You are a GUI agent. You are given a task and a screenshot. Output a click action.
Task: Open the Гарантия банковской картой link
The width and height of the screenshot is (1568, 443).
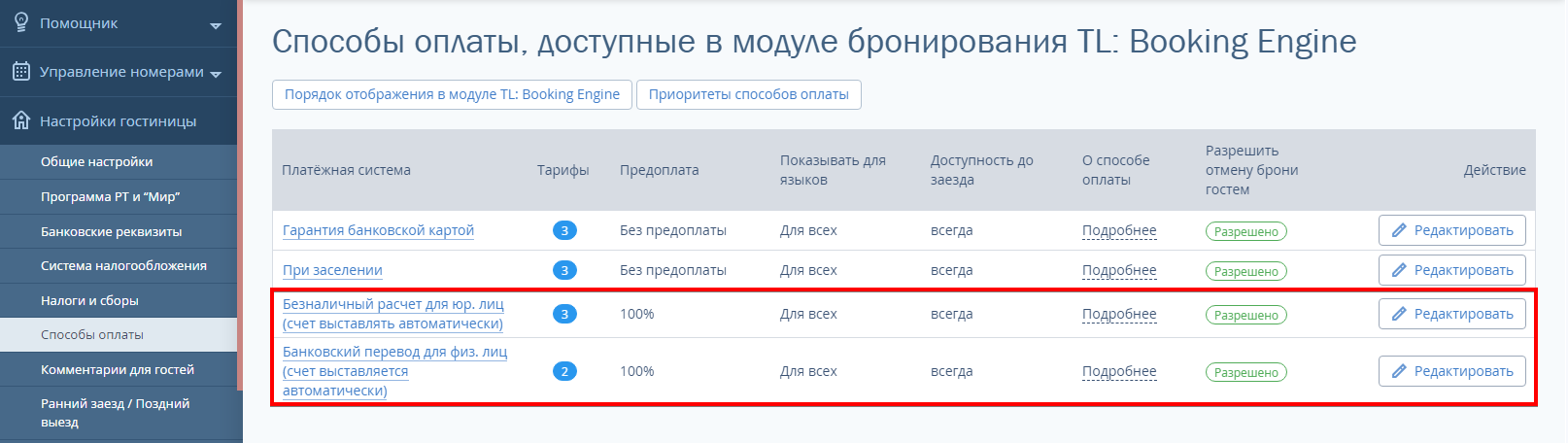[x=378, y=230]
